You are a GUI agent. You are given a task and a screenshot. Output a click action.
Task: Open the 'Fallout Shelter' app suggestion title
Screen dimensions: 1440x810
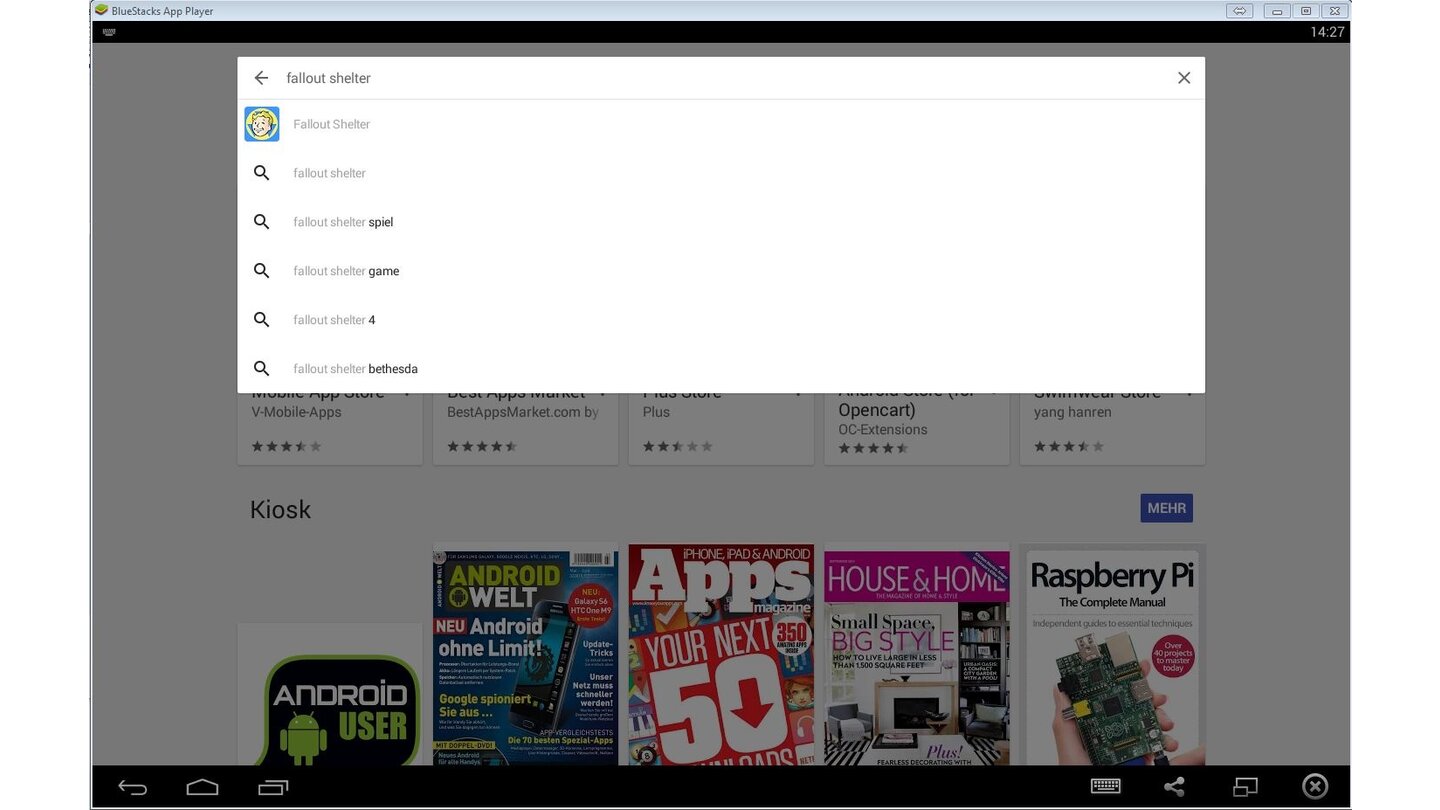(x=332, y=124)
